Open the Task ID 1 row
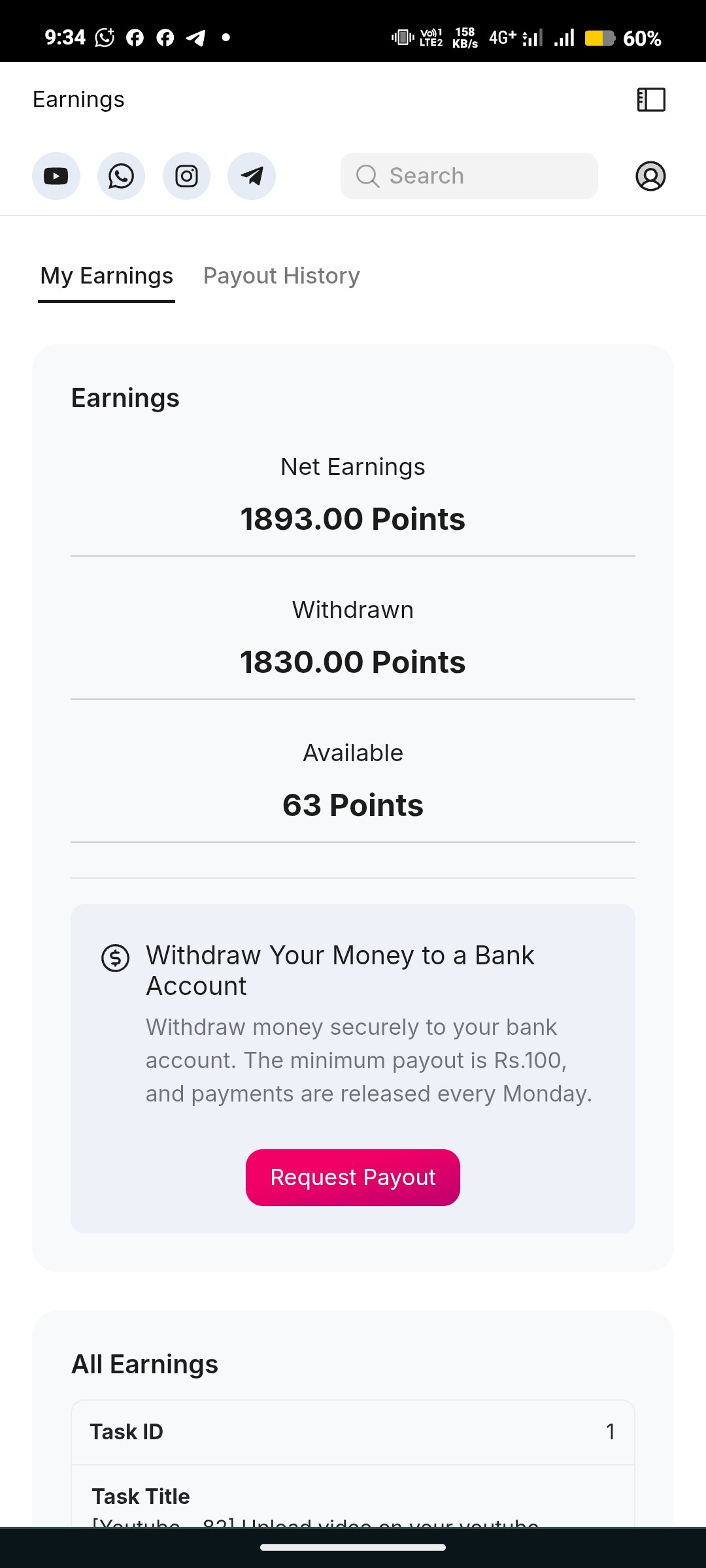The image size is (706, 1568). pyautogui.click(x=353, y=1432)
